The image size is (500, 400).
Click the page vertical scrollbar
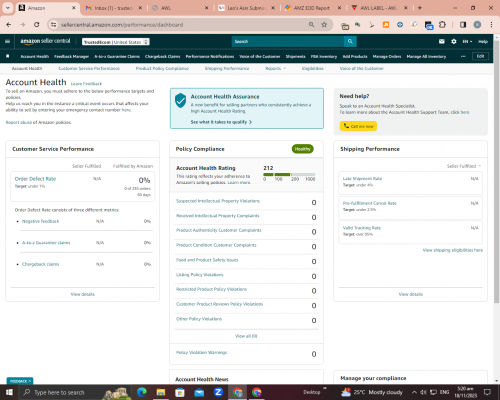[497, 173]
